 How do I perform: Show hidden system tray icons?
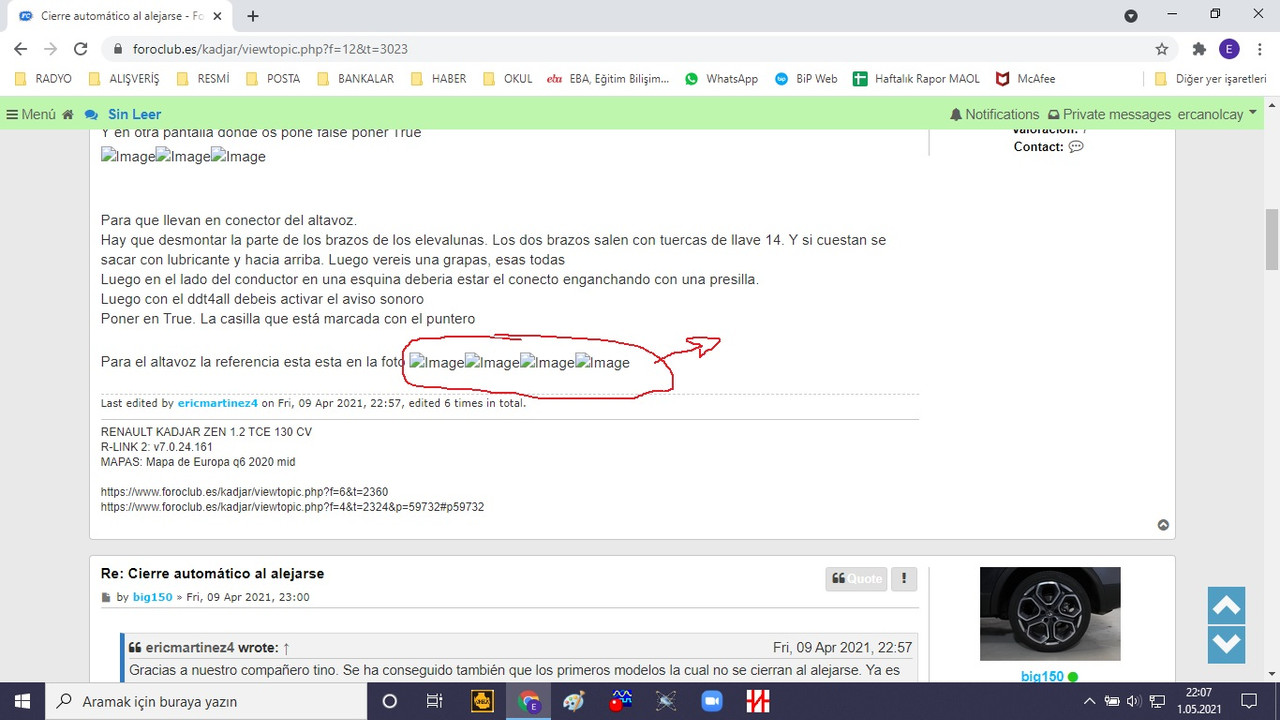[1090, 701]
